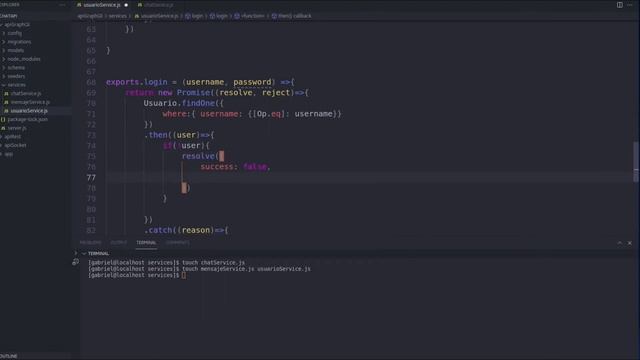640x360 pixels.
Task: Expand the migrations folder
Action: [19, 42]
